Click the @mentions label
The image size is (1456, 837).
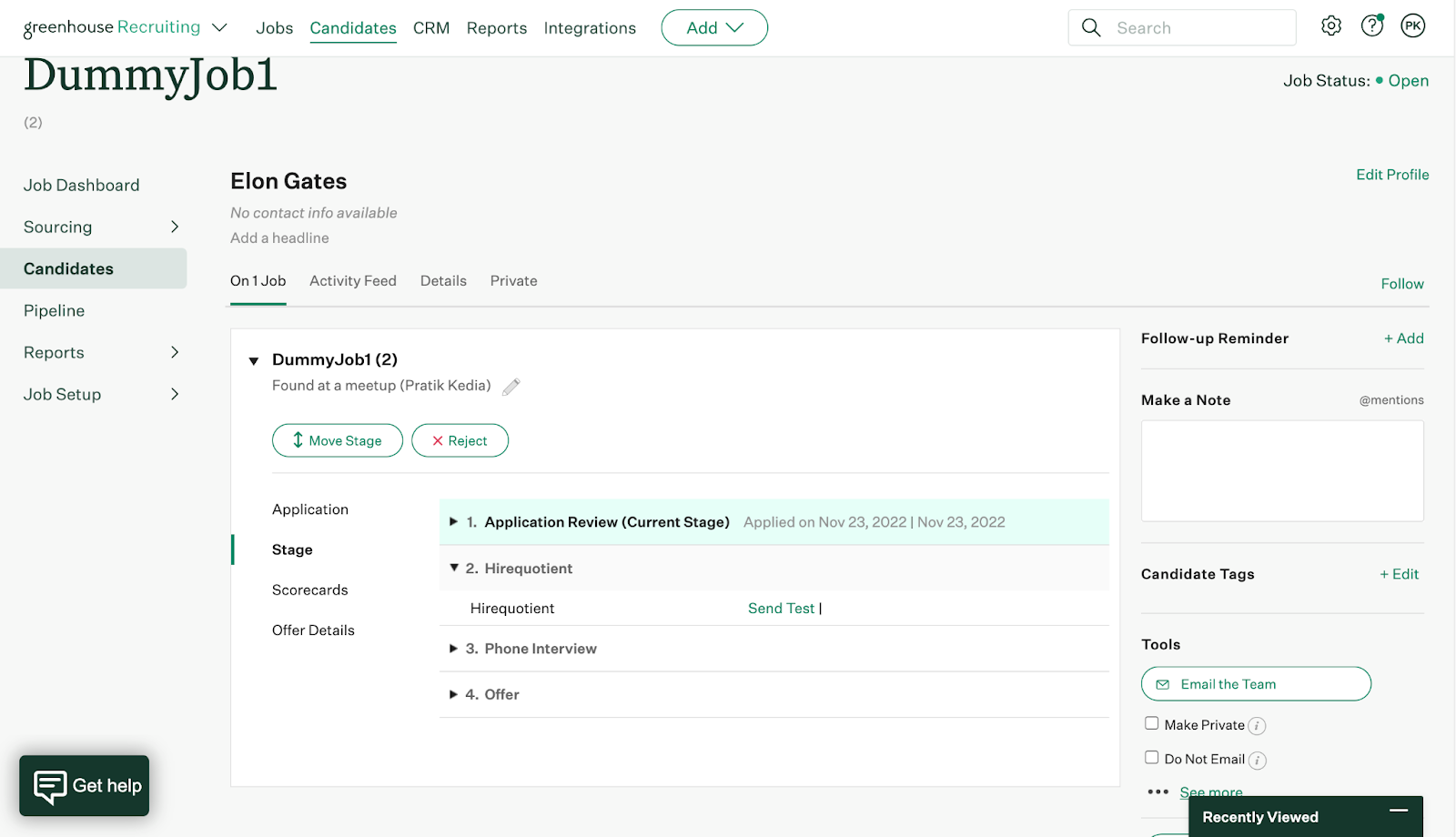click(x=1391, y=400)
